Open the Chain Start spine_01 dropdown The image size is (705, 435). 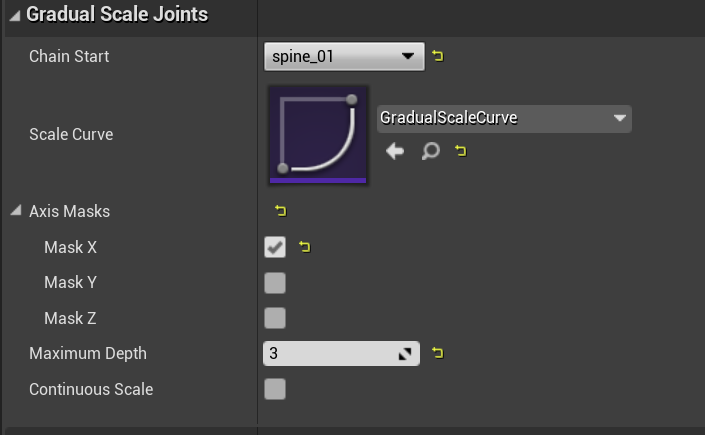pos(344,57)
